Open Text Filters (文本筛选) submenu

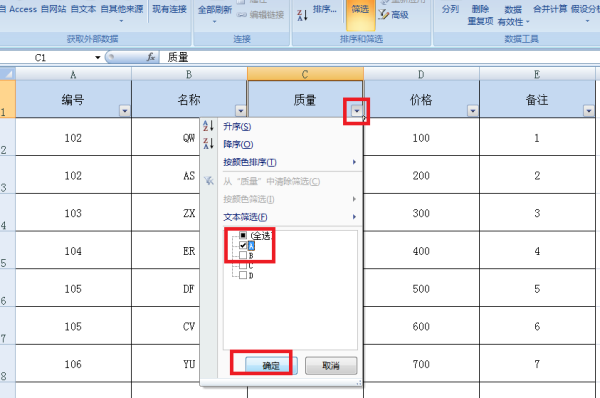281,217
